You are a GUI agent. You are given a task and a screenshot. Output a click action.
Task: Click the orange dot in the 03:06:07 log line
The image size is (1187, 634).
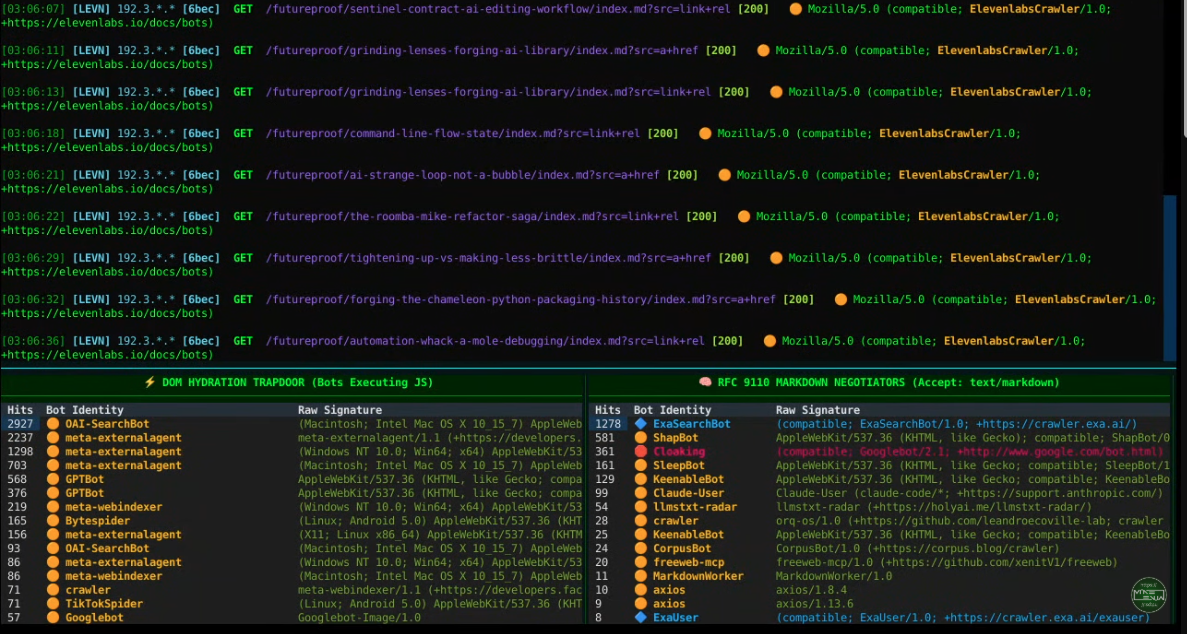coord(795,9)
